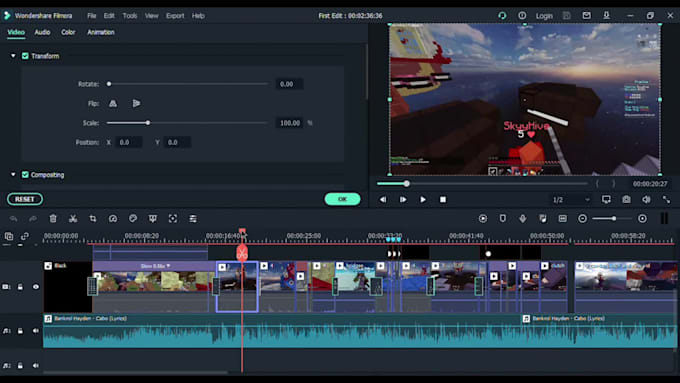Uncheck the Compositing checkbox
This screenshot has height=383, width=680.
[x=25, y=175]
